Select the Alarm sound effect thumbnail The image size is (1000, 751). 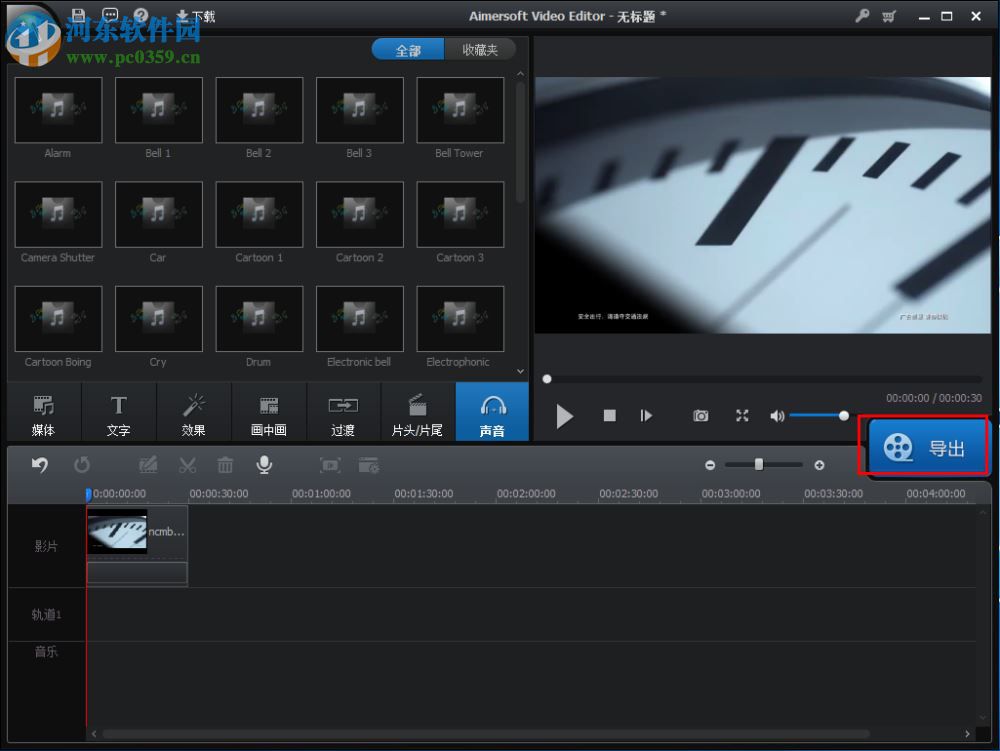pyautogui.click(x=58, y=110)
